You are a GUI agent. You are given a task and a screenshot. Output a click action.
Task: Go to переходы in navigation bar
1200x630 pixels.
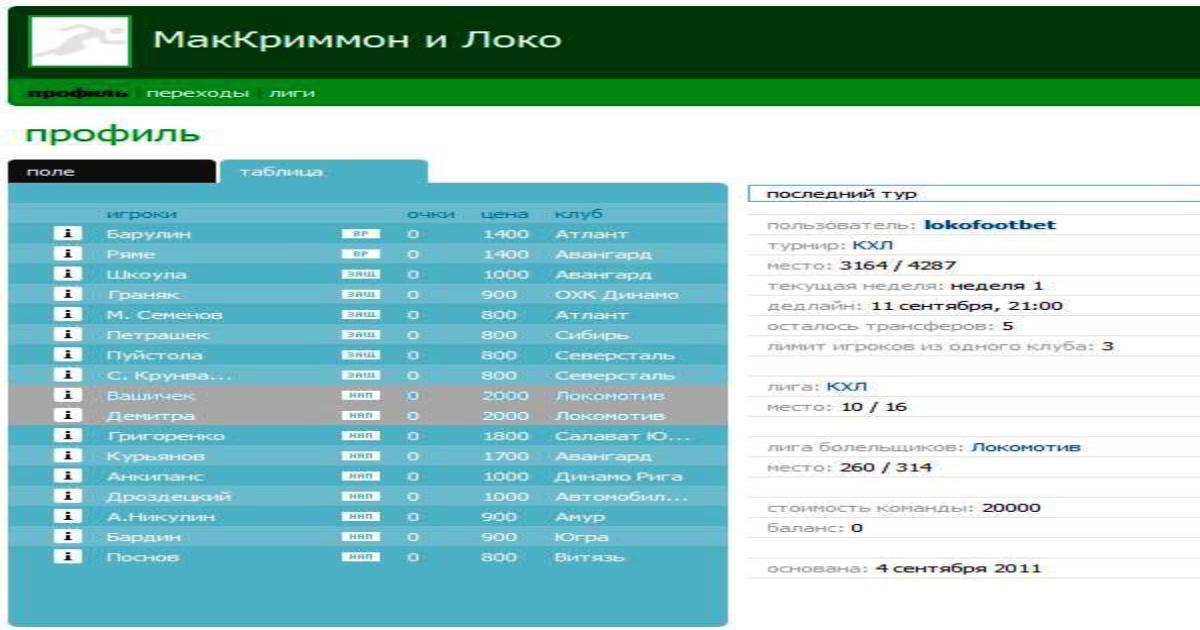coord(197,93)
